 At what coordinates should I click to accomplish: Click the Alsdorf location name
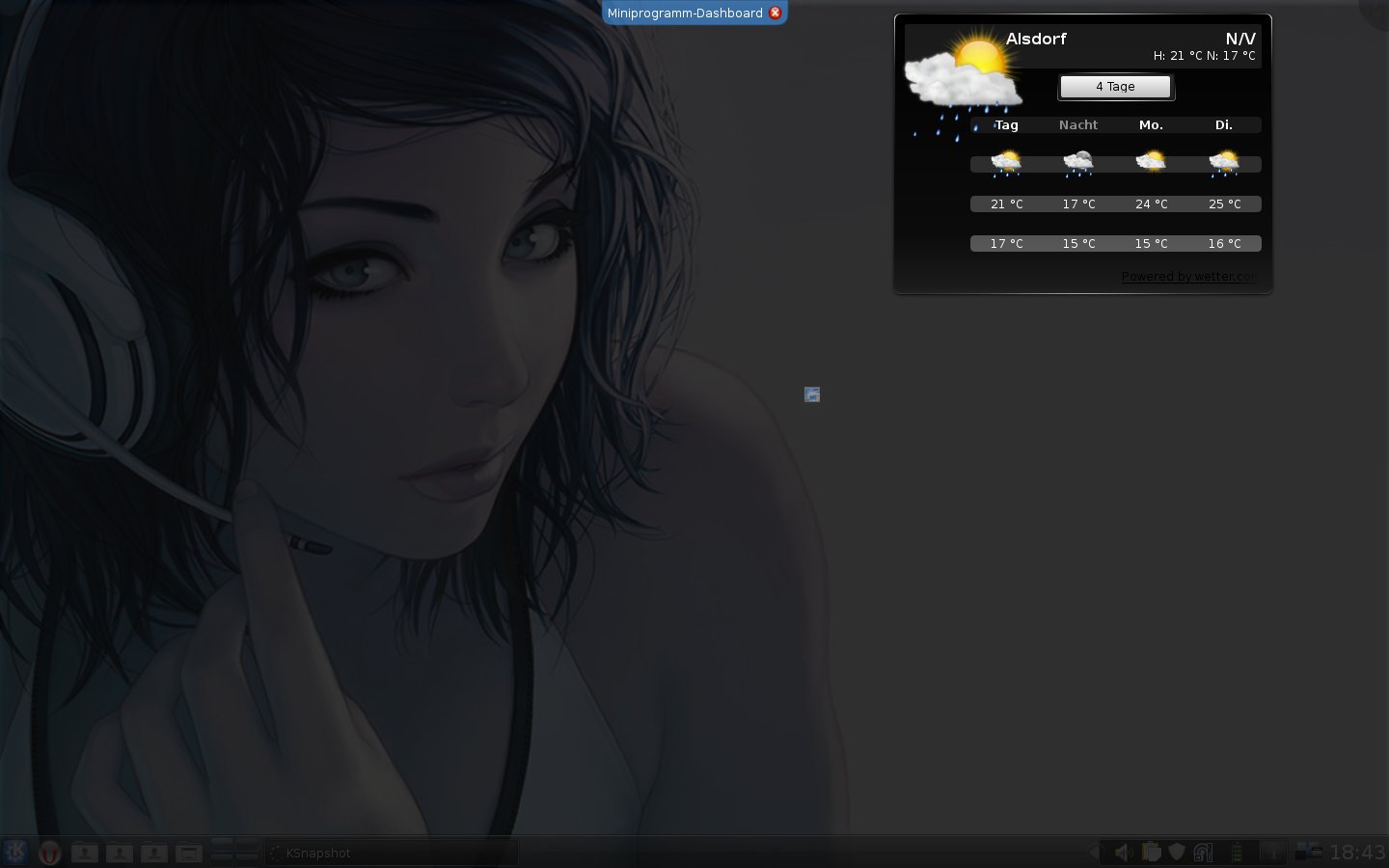point(1036,39)
